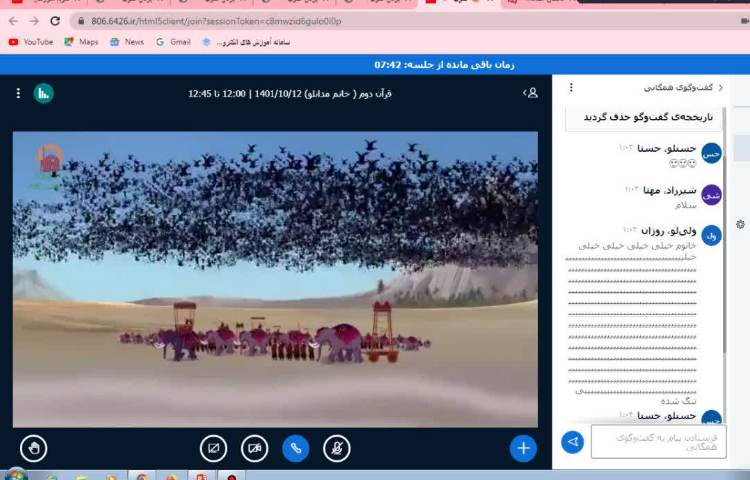The image size is (750, 480).
Task: Open the Maps bookmark
Action: point(81,42)
